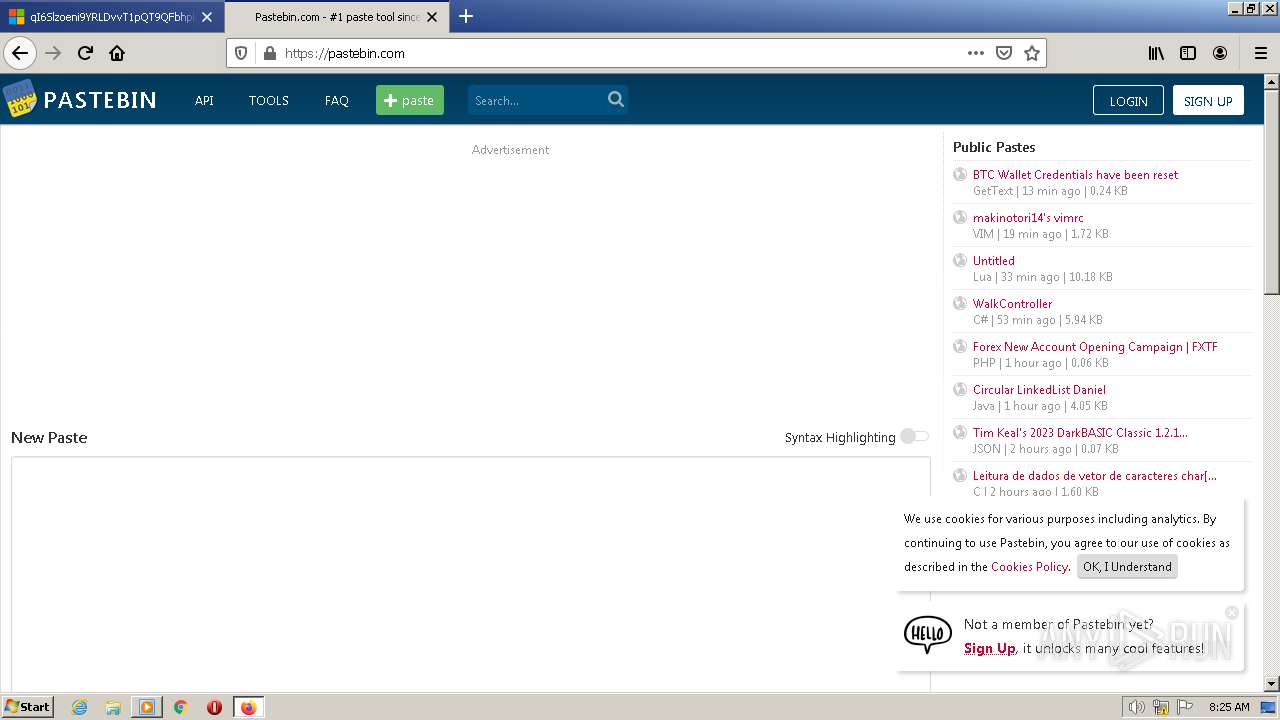This screenshot has height=720, width=1280.
Task: Reload the page with the refresh icon
Action: click(85, 53)
